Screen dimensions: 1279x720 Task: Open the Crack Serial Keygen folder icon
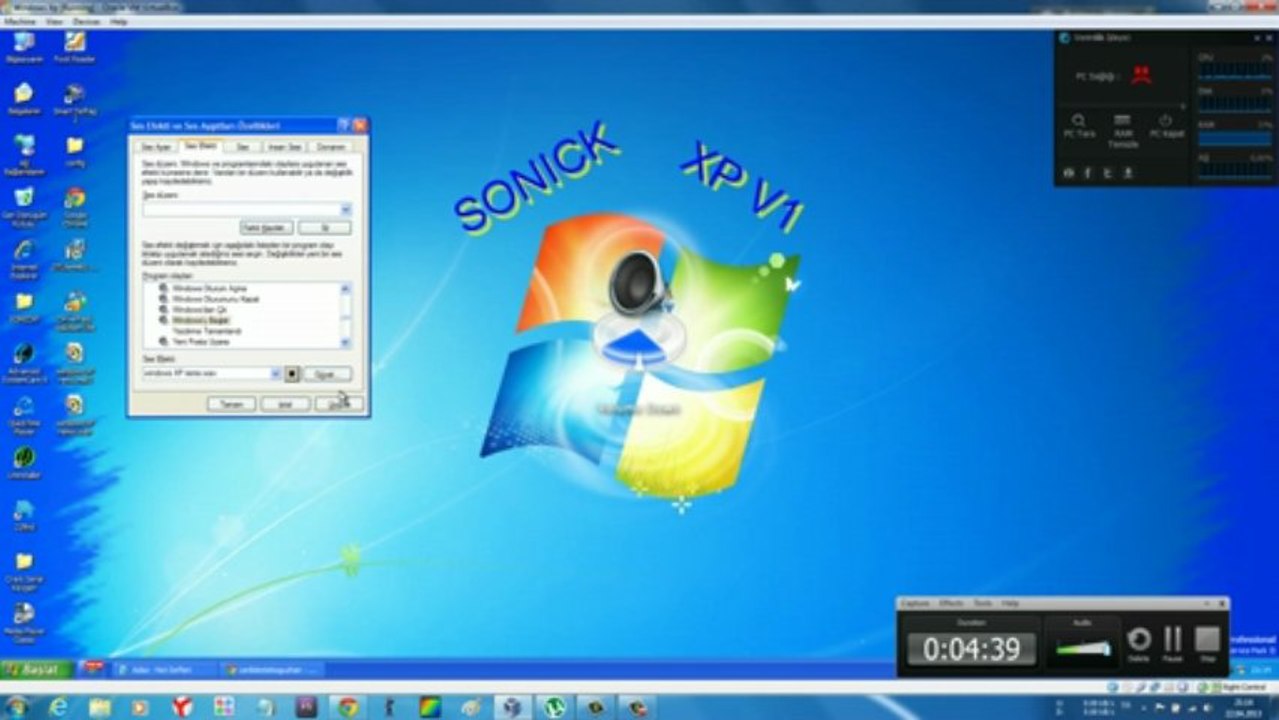pyautogui.click(x=24, y=570)
